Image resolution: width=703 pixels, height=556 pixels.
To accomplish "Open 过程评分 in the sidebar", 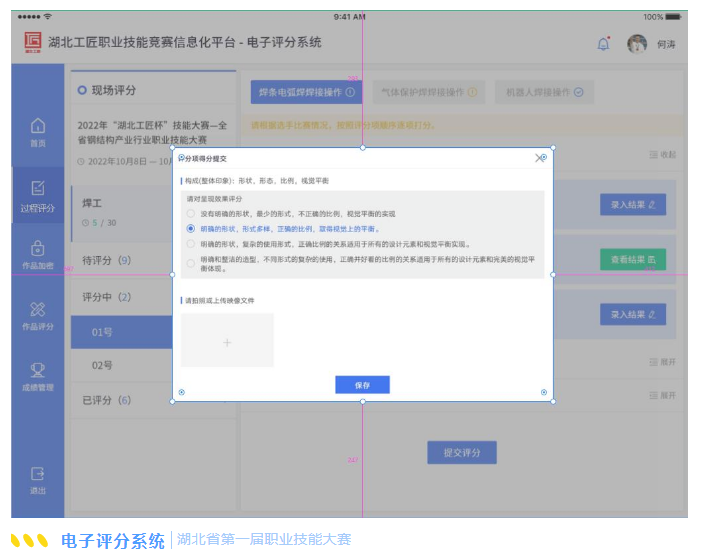I will pyautogui.click(x=38, y=194).
